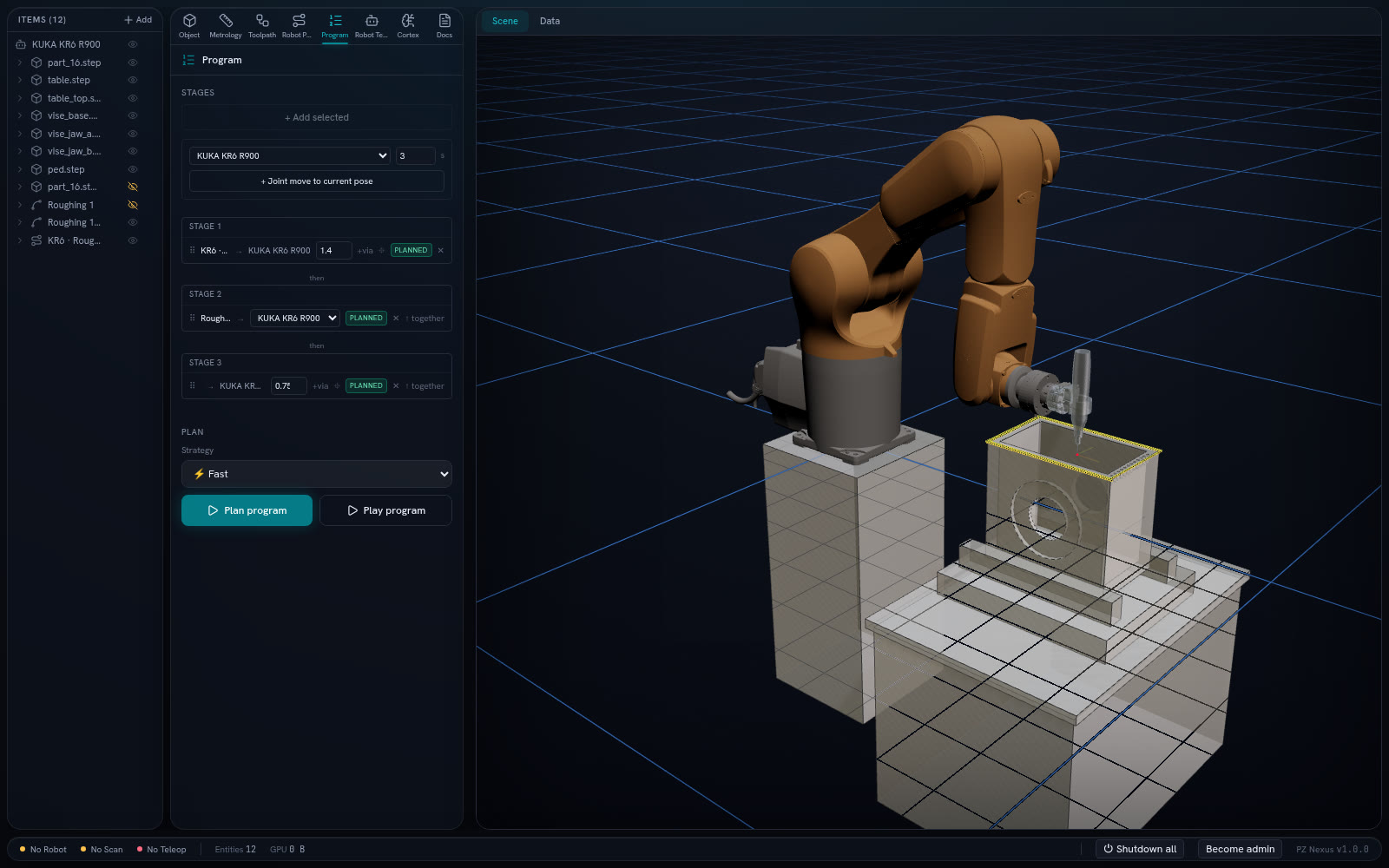Screen dimensions: 1389x868
Task: Expand the table.step tree item
Action: click(x=20, y=80)
